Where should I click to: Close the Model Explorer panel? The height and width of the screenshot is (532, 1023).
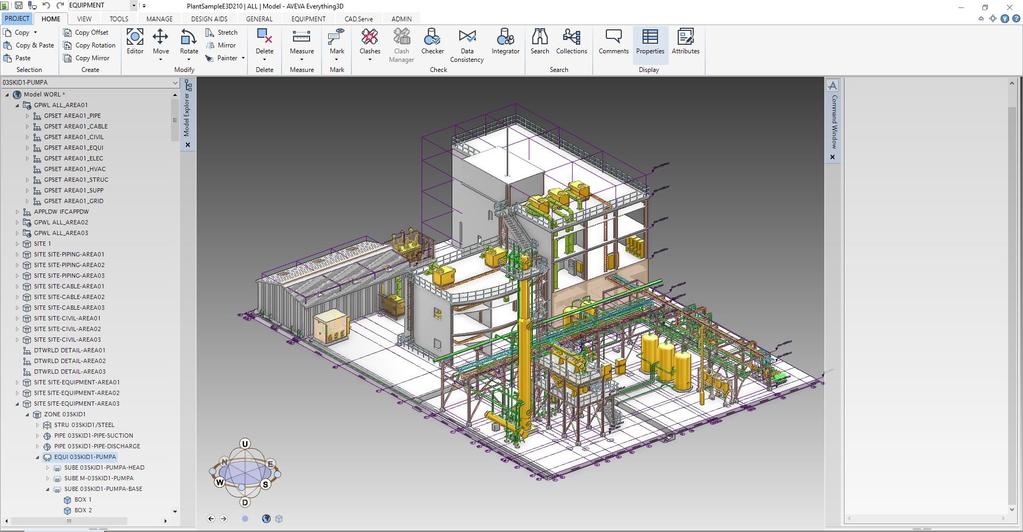188,145
